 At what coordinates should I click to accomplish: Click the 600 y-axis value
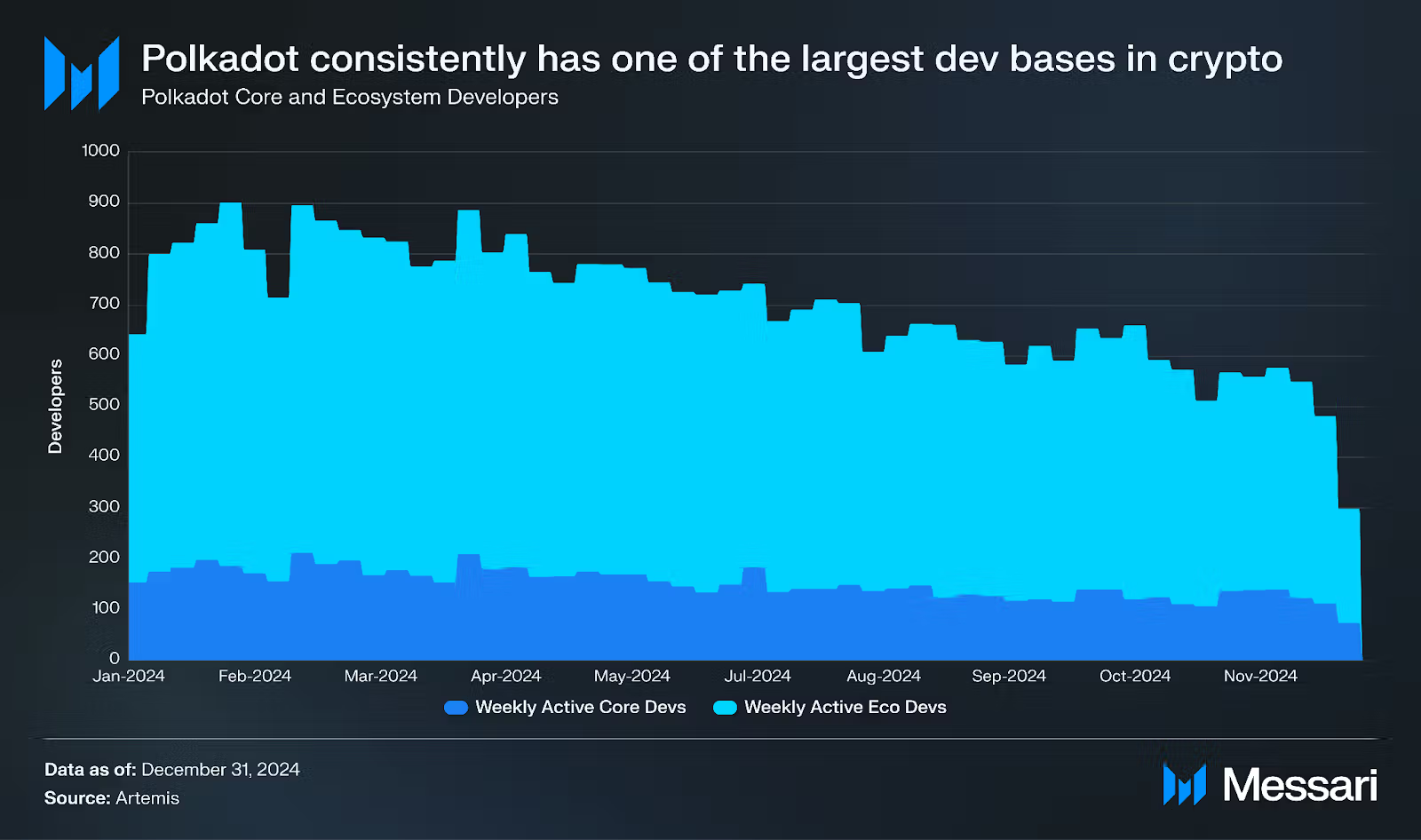[x=104, y=354]
